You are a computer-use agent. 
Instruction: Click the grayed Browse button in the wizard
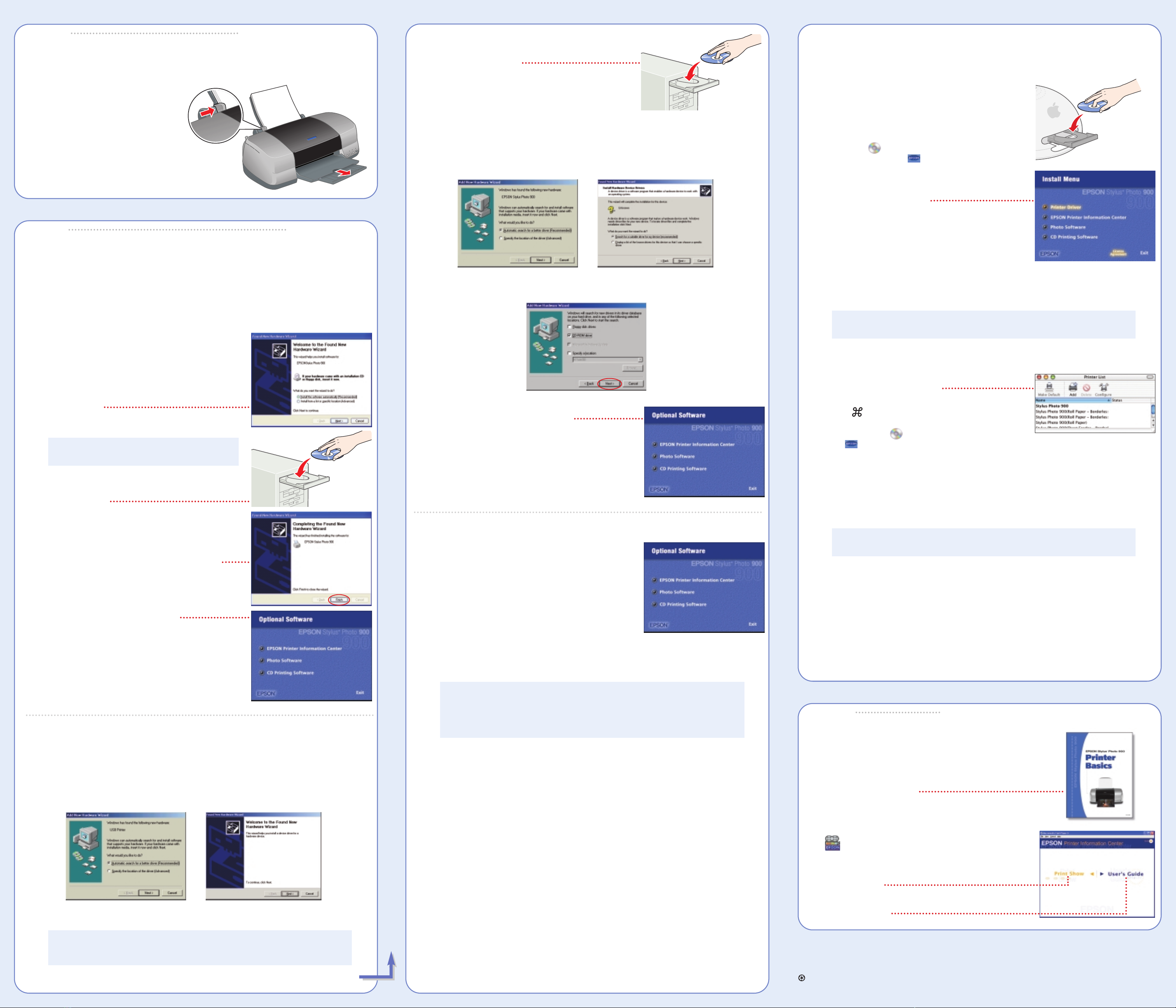click(x=632, y=369)
